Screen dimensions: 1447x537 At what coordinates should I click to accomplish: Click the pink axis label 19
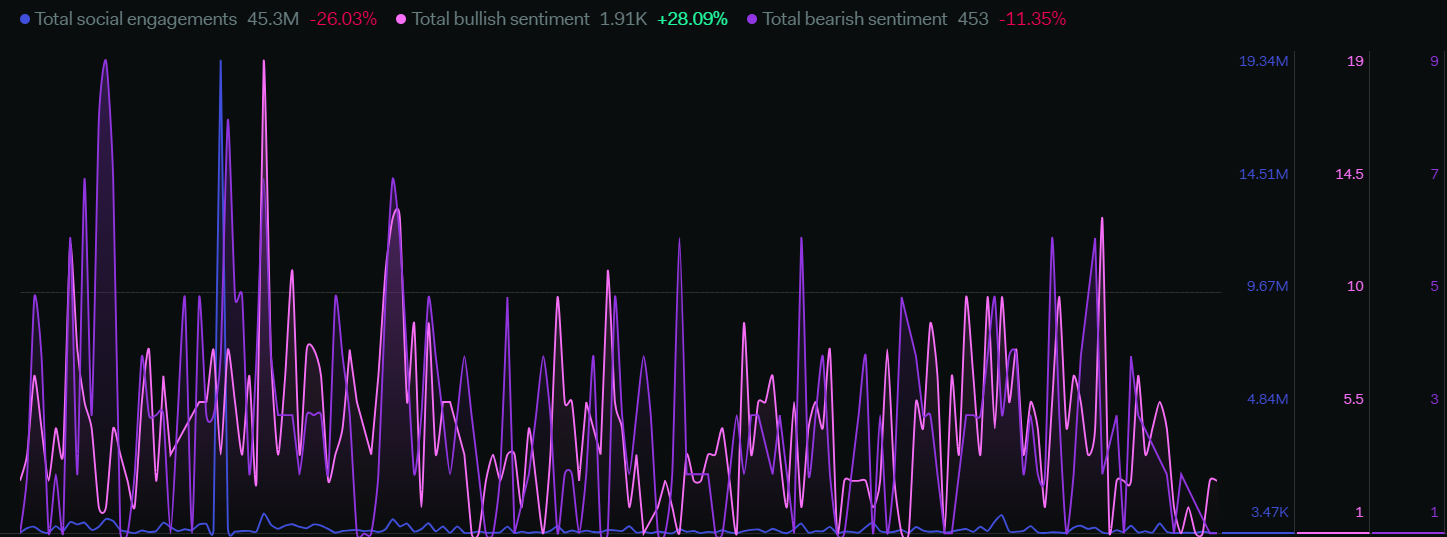point(1355,62)
